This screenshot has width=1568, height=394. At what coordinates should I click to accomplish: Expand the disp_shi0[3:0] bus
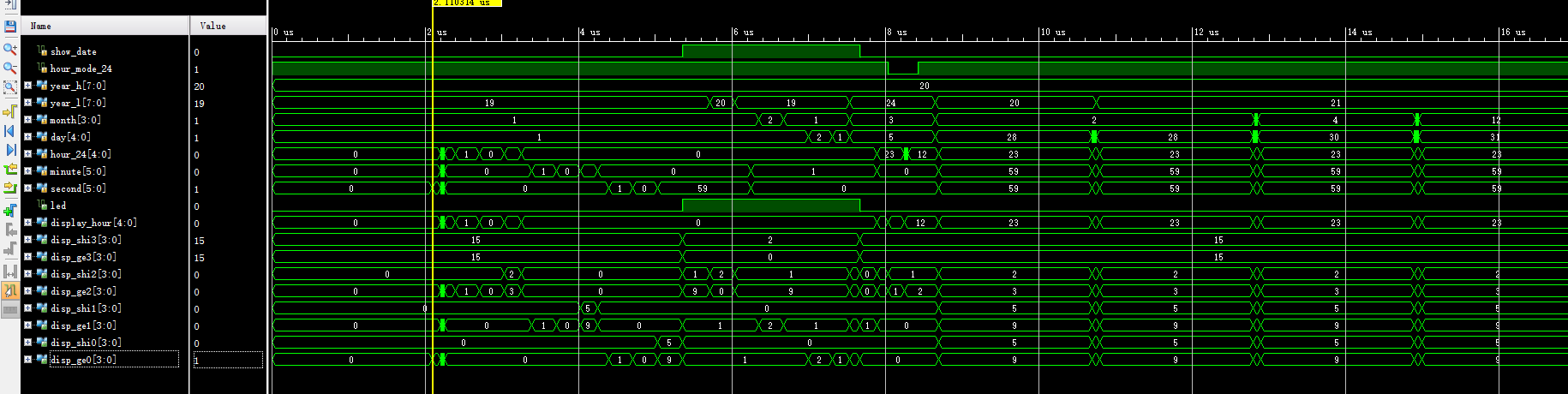point(27,343)
